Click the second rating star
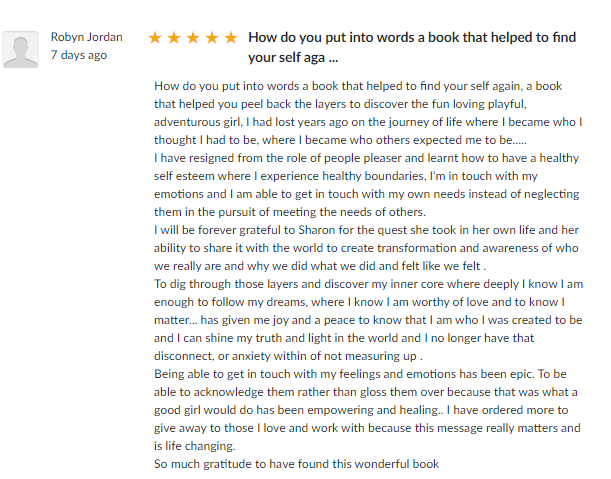The width and height of the screenshot is (611, 479). tap(174, 38)
